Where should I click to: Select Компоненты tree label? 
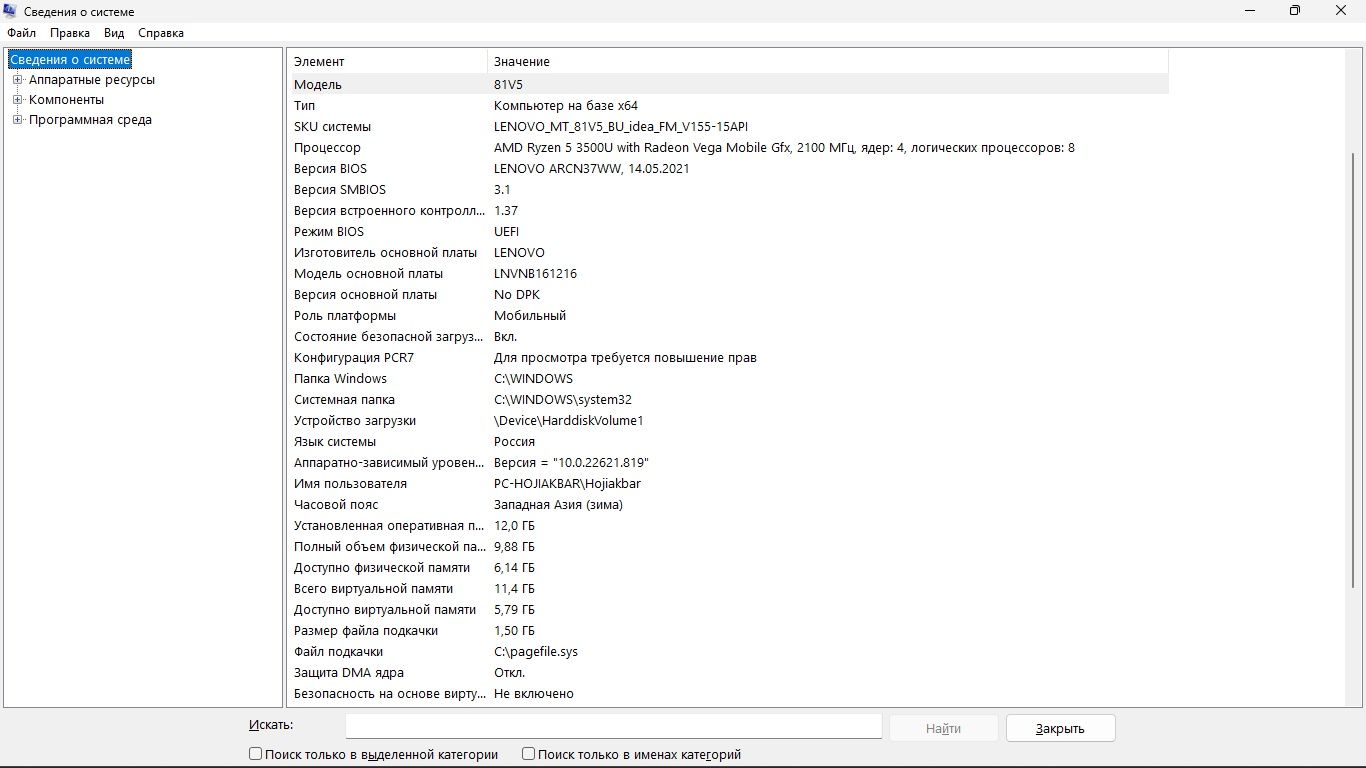tap(66, 100)
